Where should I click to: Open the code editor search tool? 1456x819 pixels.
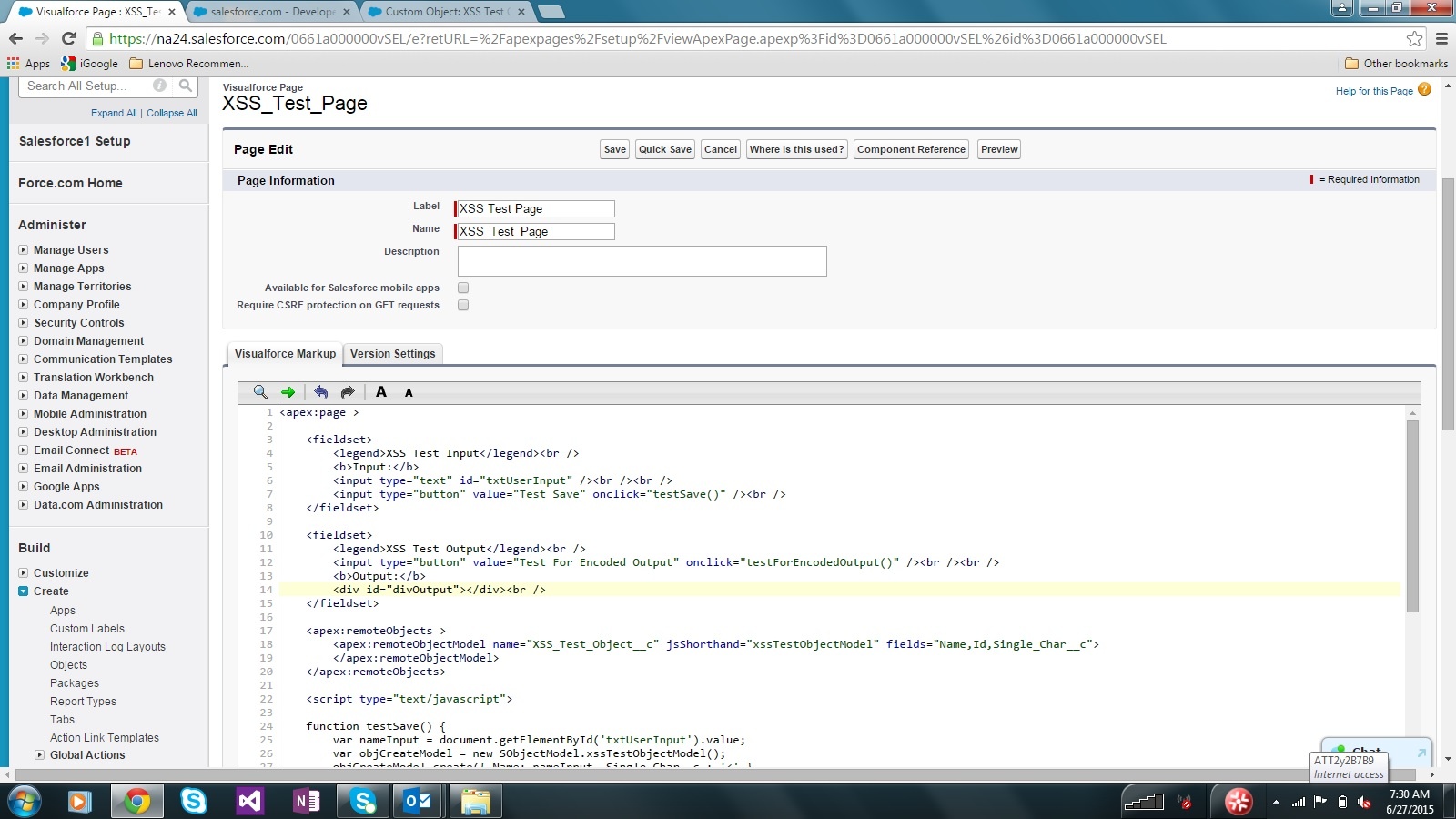260,392
